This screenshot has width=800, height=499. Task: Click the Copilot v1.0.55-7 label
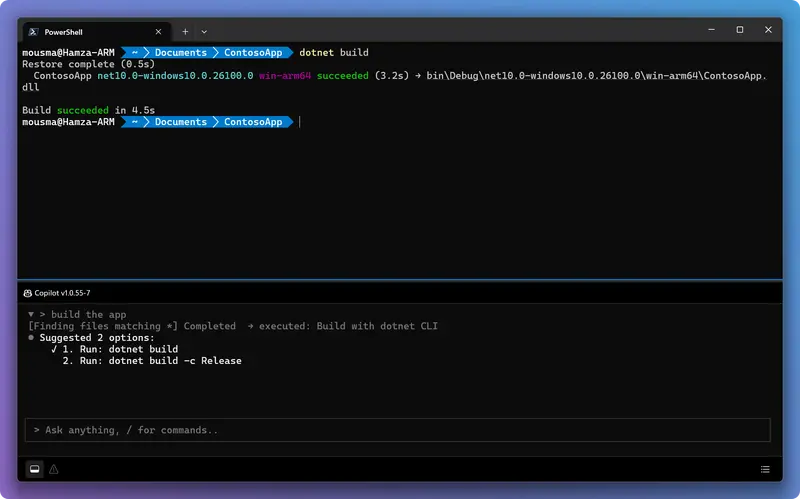(62, 293)
